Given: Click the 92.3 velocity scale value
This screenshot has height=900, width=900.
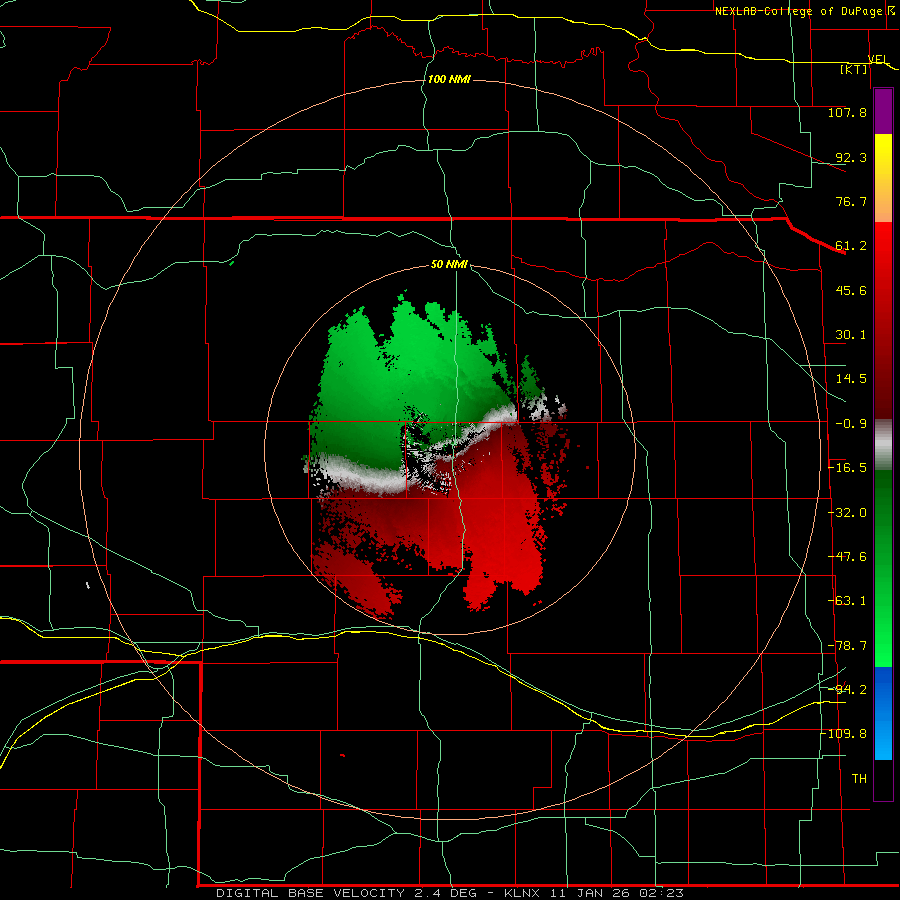Looking at the screenshot, I should (851, 157).
